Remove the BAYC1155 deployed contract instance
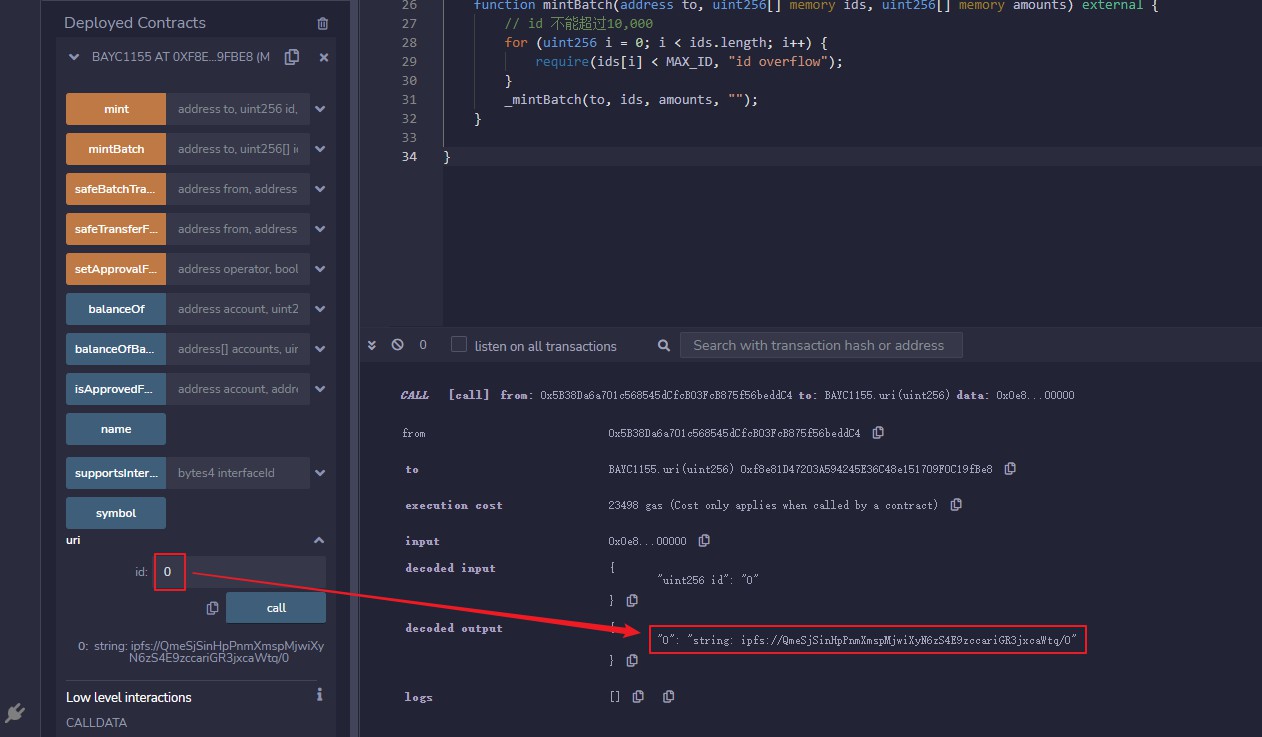 click(x=324, y=58)
